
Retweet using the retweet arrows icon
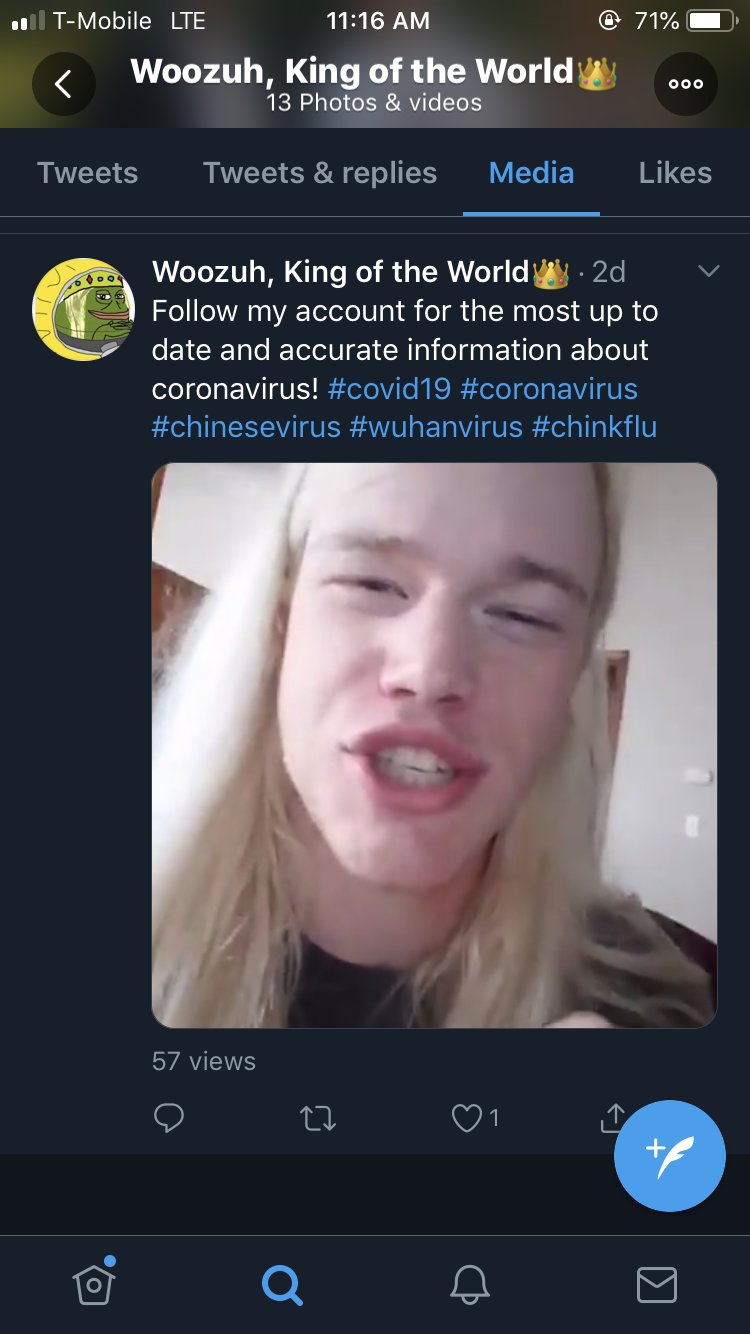point(318,1119)
